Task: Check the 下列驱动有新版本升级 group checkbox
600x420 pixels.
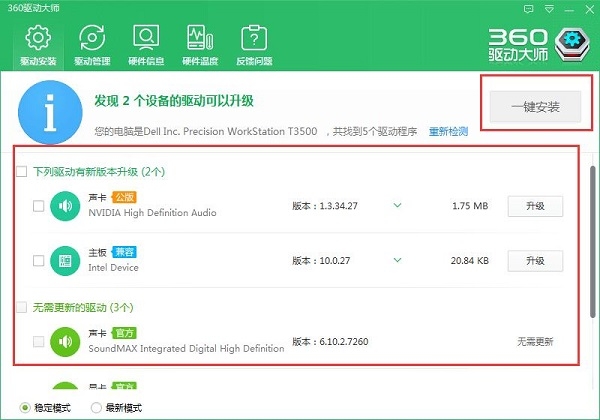Action: click(21, 171)
